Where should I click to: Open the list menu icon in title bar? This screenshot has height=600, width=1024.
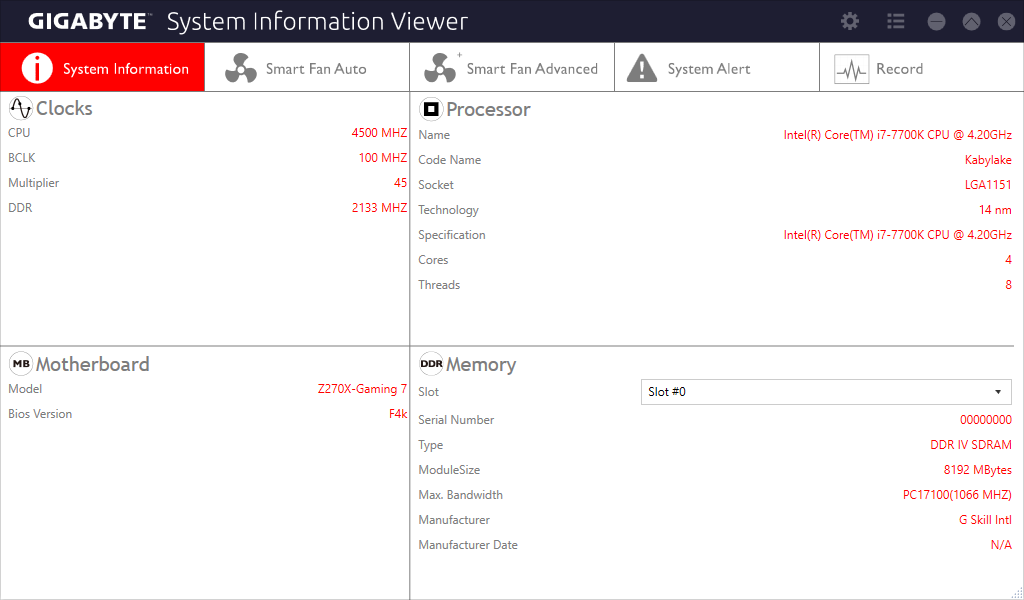pos(895,22)
